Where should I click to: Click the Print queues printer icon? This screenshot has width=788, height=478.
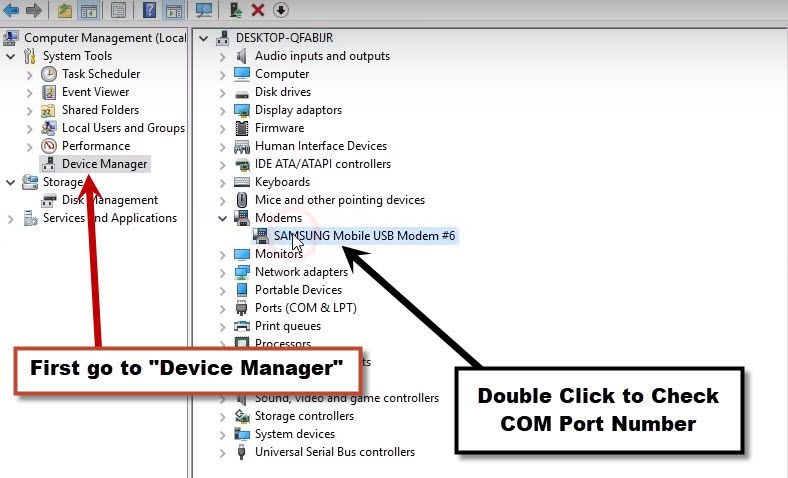242,326
